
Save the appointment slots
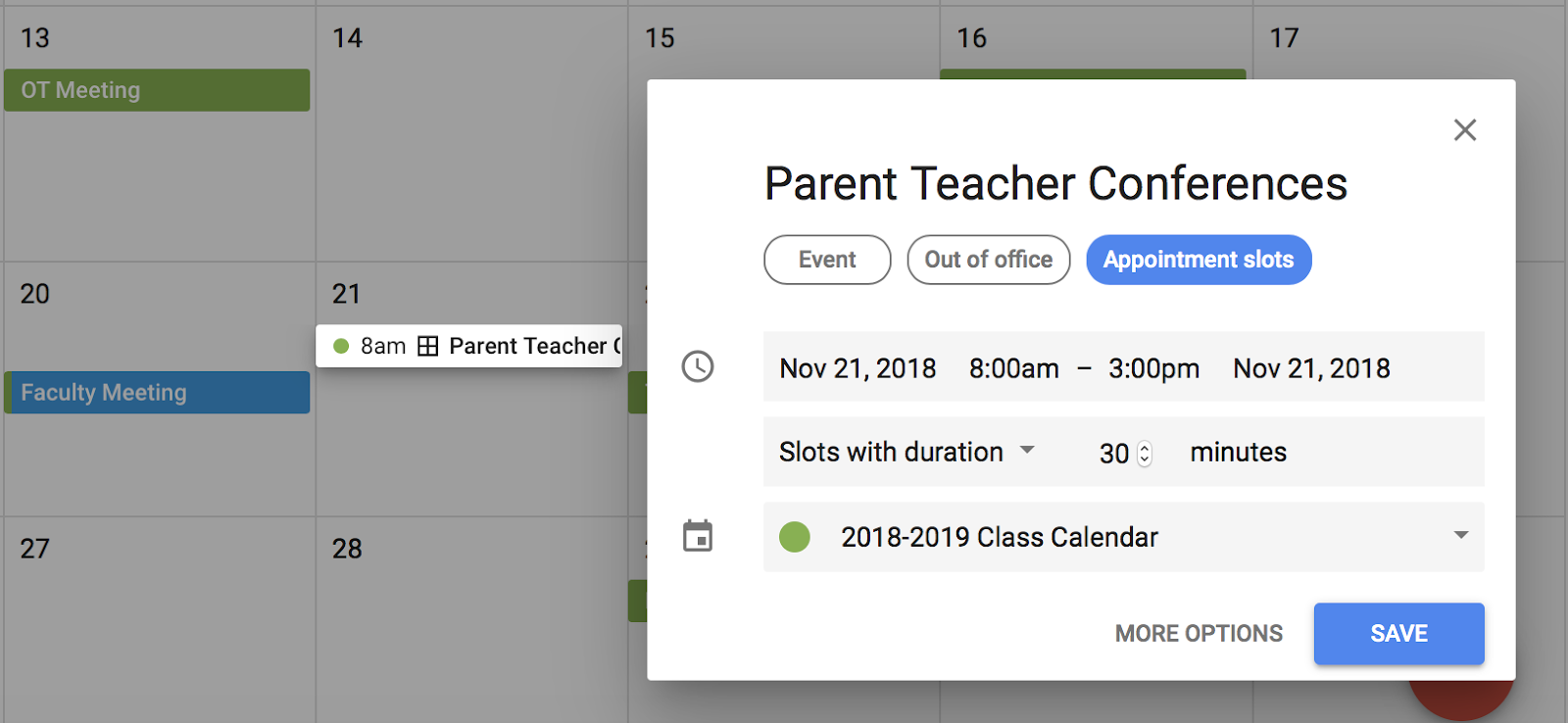pyautogui.click(x=1398, y=634)
